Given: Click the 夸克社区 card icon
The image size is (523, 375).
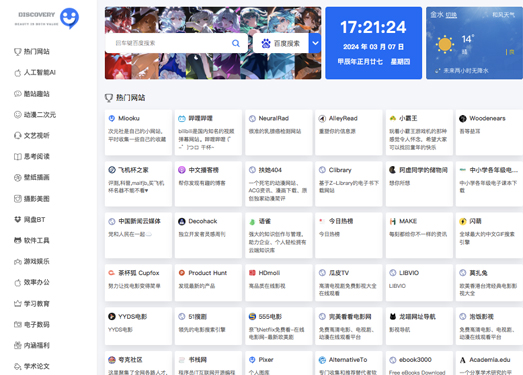Looking at the screenshot, I should point(111,360).
